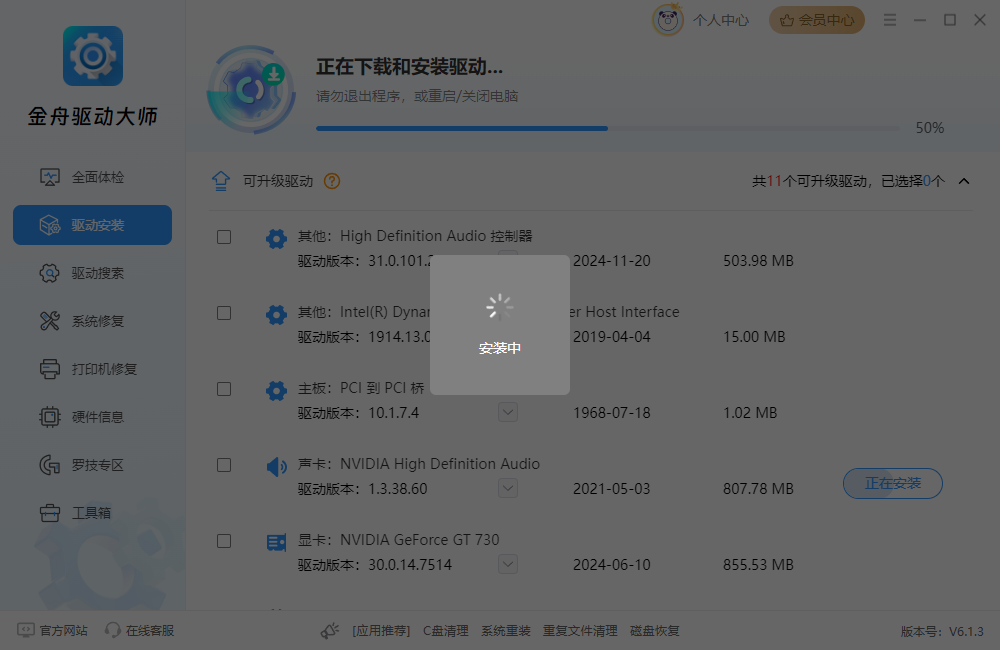
Task: Click the 金舟驱动大师 app logo
Action: click(x=93, y=56)
